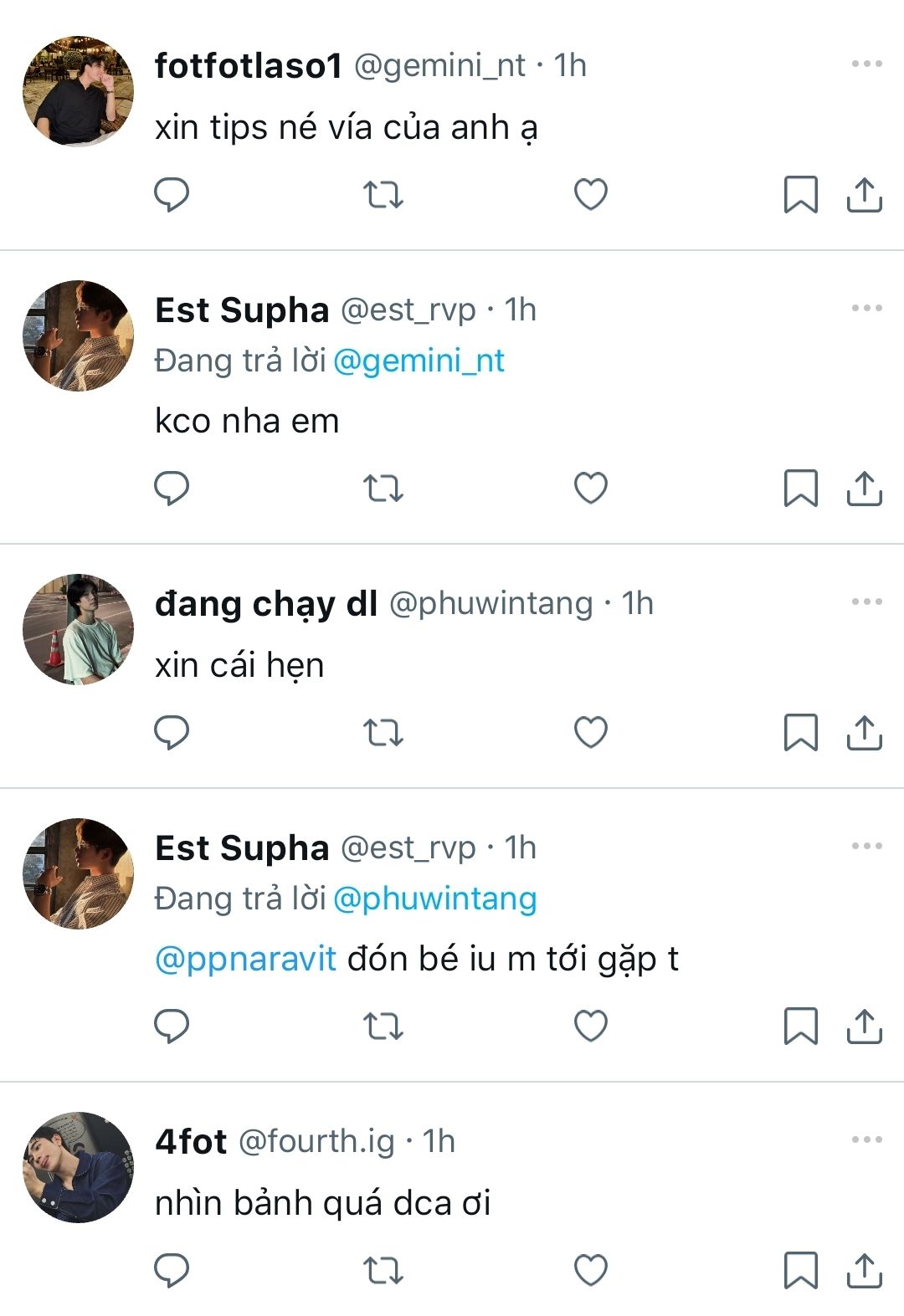Share the "xin cái hẹn" tweet
The width and height of the screenshot is (904, 1316).
pos(864,733)
